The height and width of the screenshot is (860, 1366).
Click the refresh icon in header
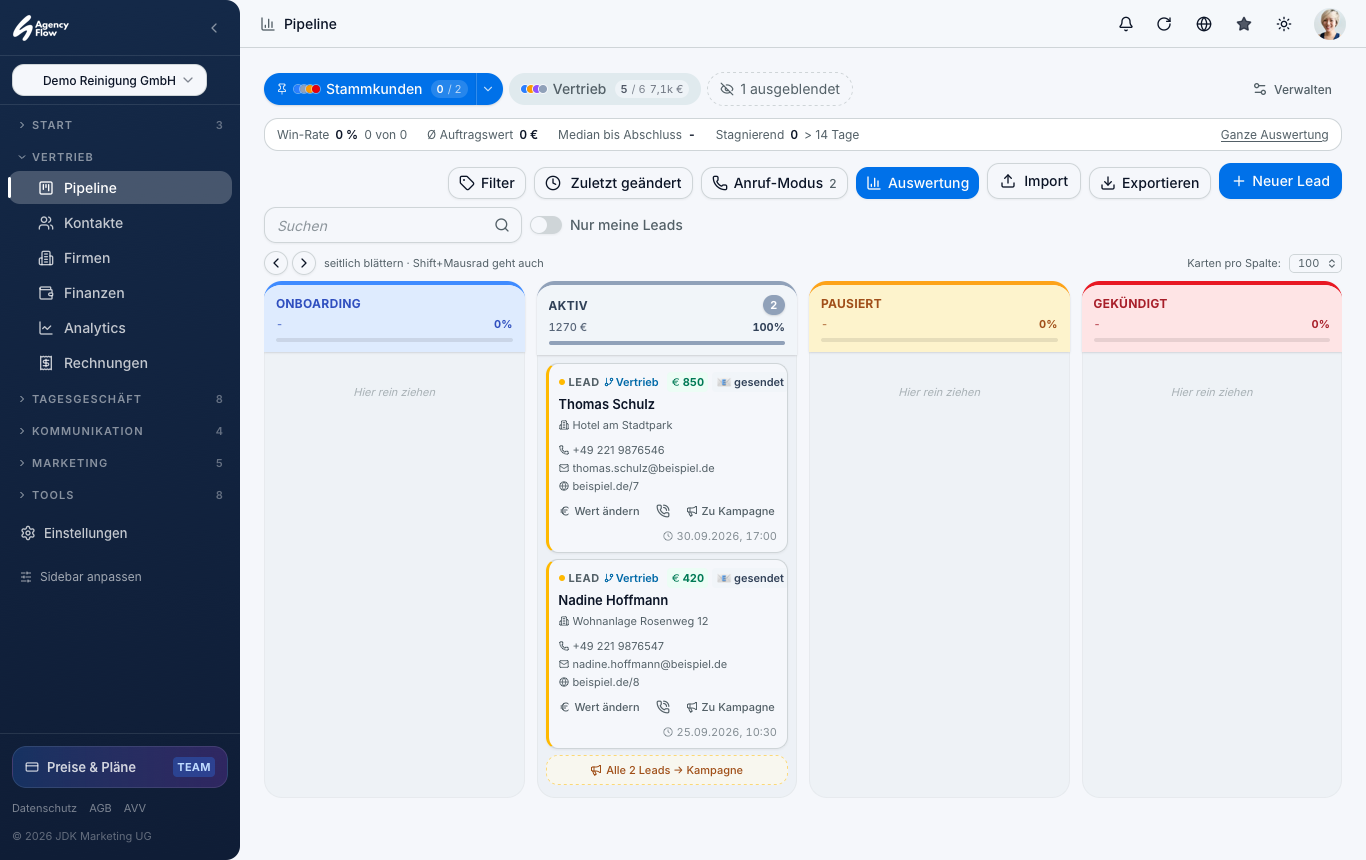pos(1164,24)
